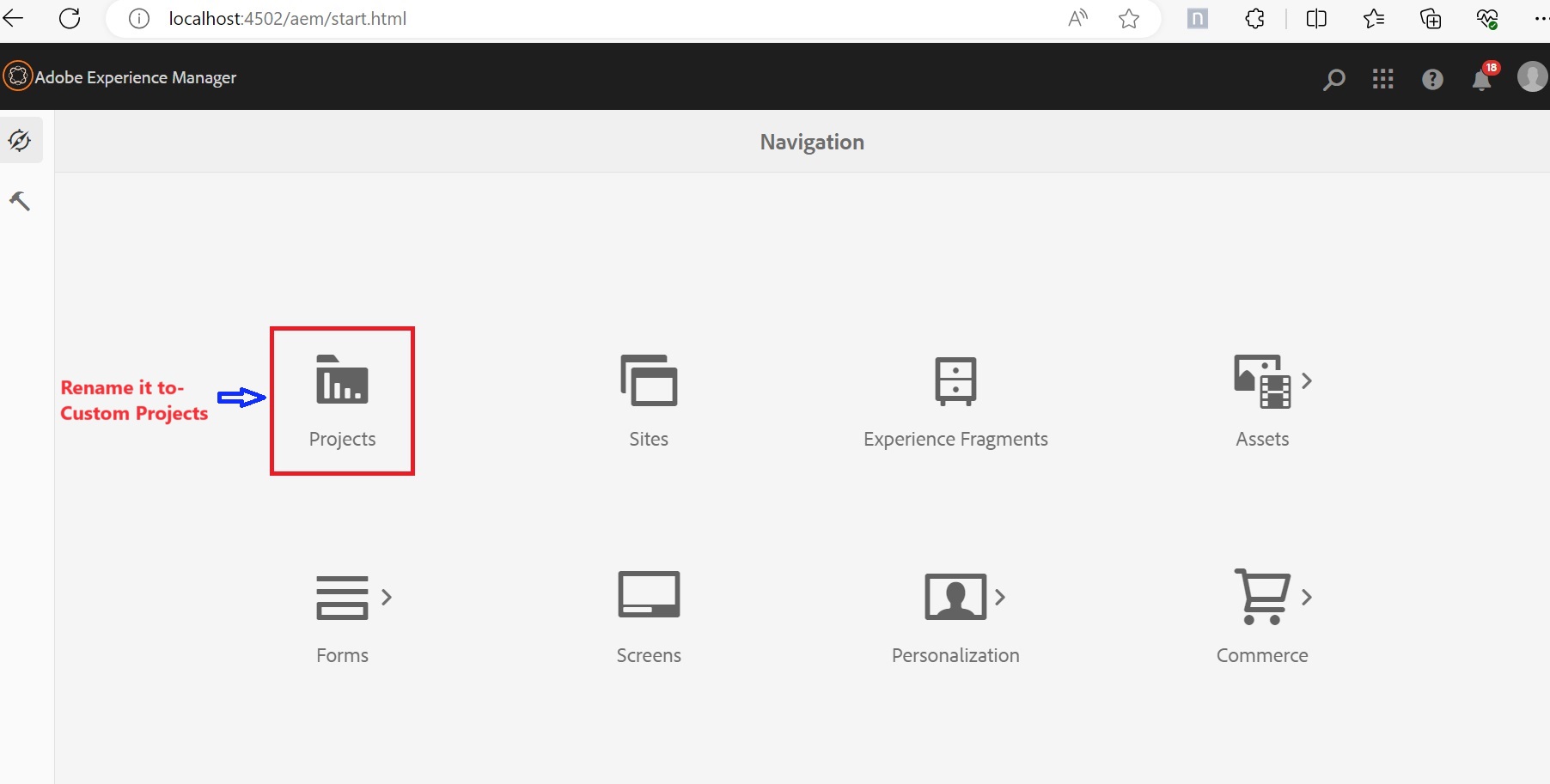Open the Tools hammer icon in sidebar
This screenshot has width=1550, height=784.
(20, 200)
